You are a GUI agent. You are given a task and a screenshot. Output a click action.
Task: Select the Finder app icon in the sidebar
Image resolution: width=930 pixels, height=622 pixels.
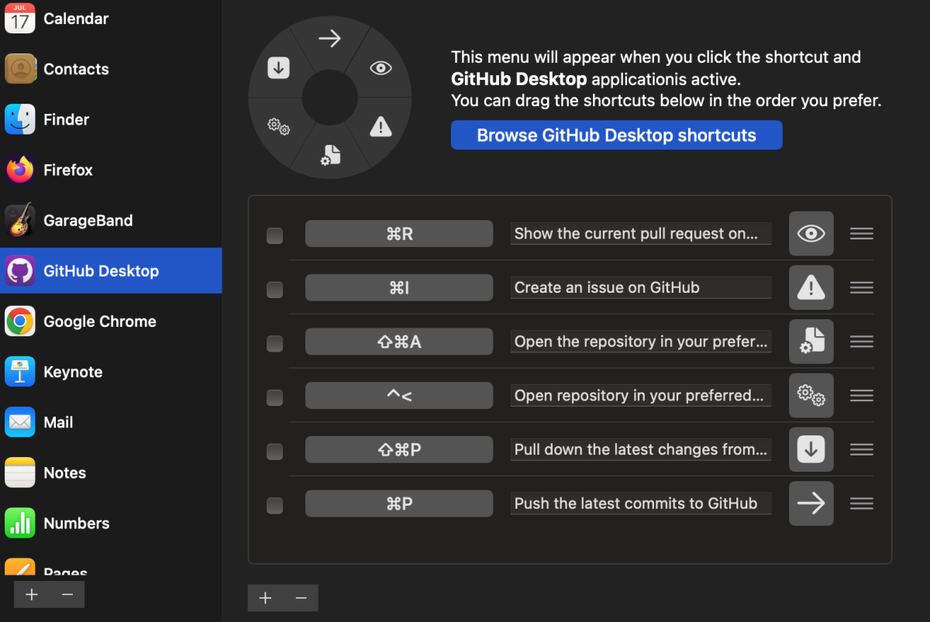[x=20, y=119]
